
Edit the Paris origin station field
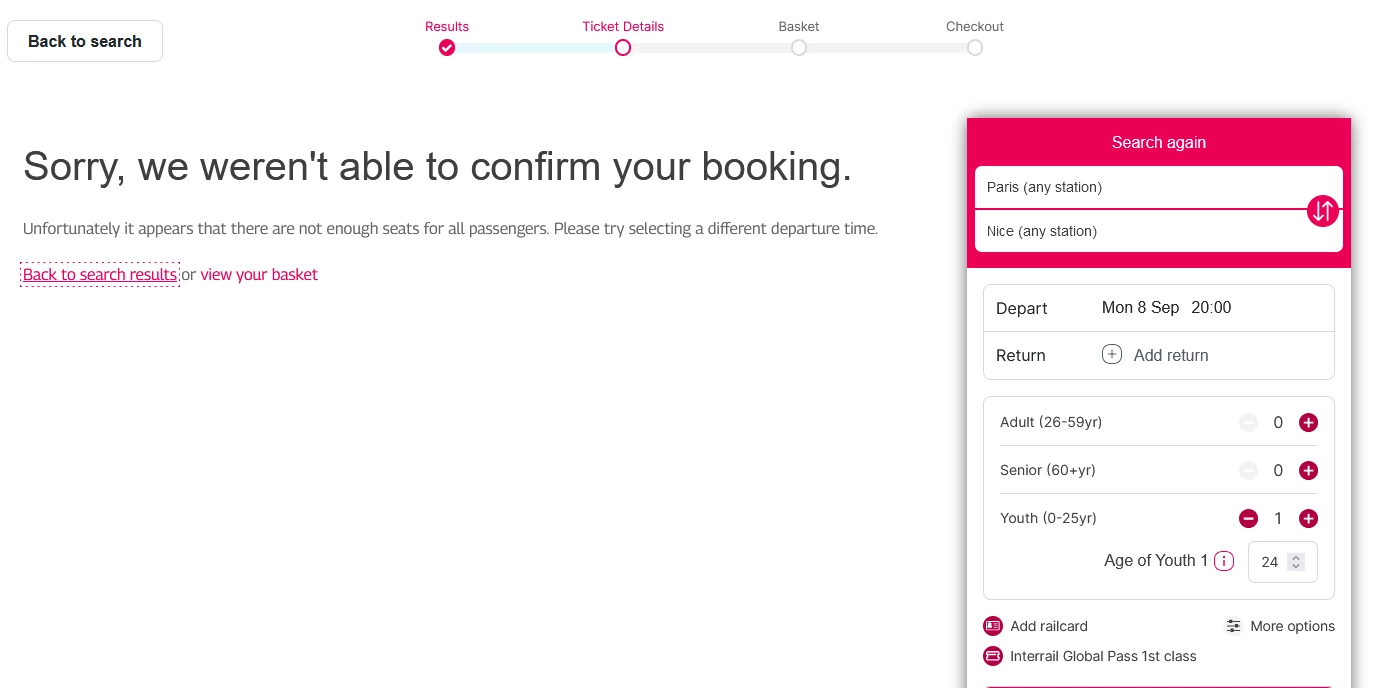tap(1140, 187)
